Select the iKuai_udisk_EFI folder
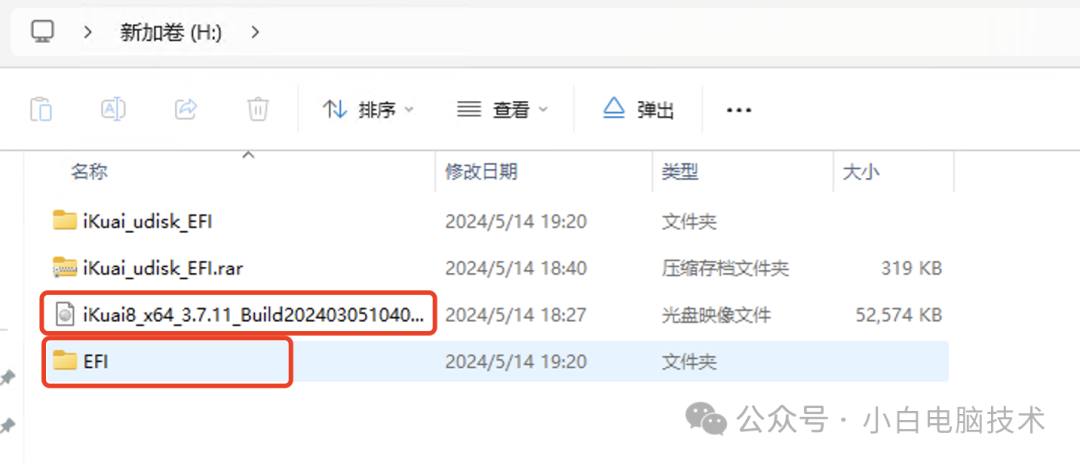This screenshot has height=463, width=1080. pos(147,221)
